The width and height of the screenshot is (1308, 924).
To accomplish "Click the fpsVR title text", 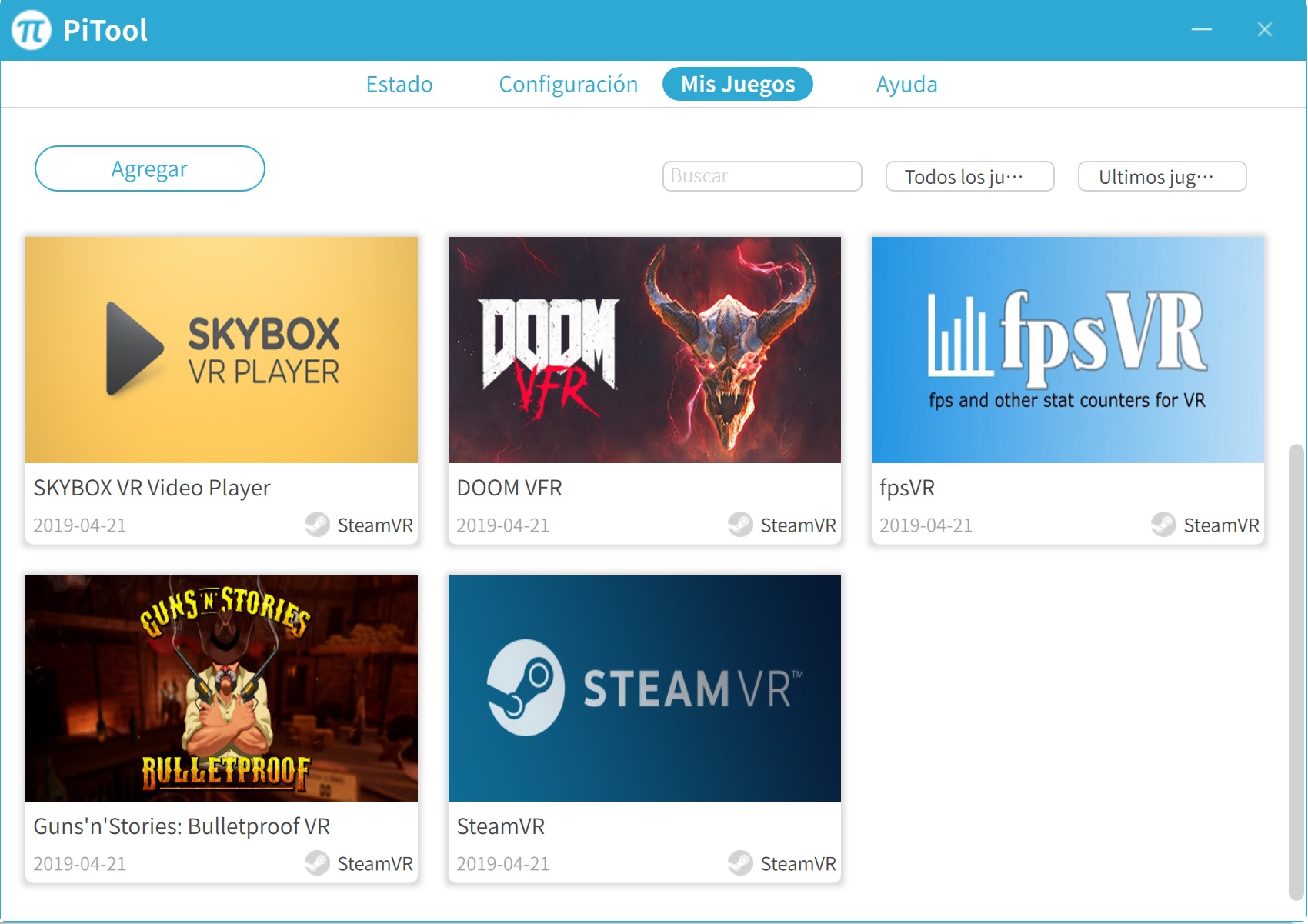I will 907,488.
